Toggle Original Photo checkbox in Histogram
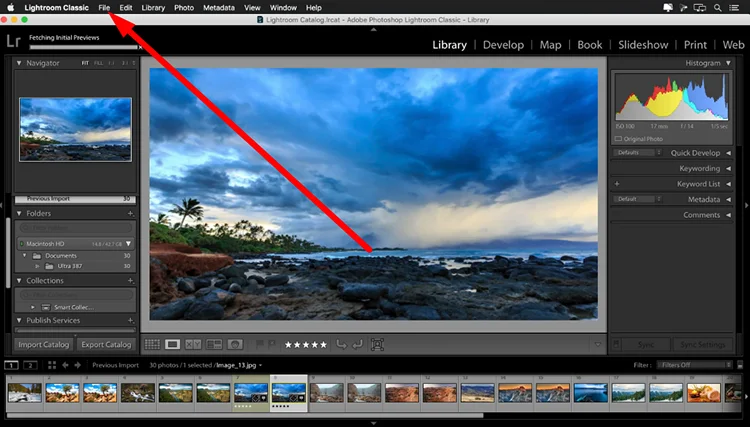Screen dimensions: 750x427 pyautogui.click(x=618, y=139)
